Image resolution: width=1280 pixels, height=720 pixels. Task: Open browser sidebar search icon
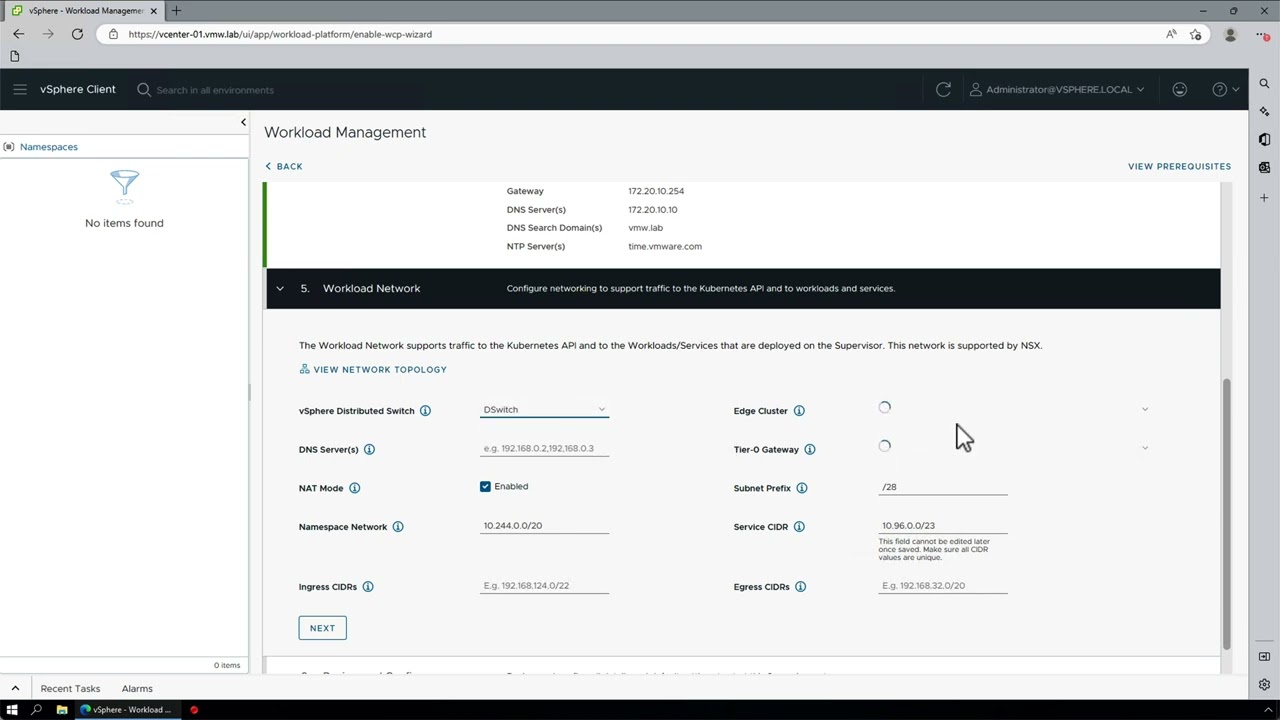(1265, 84)
